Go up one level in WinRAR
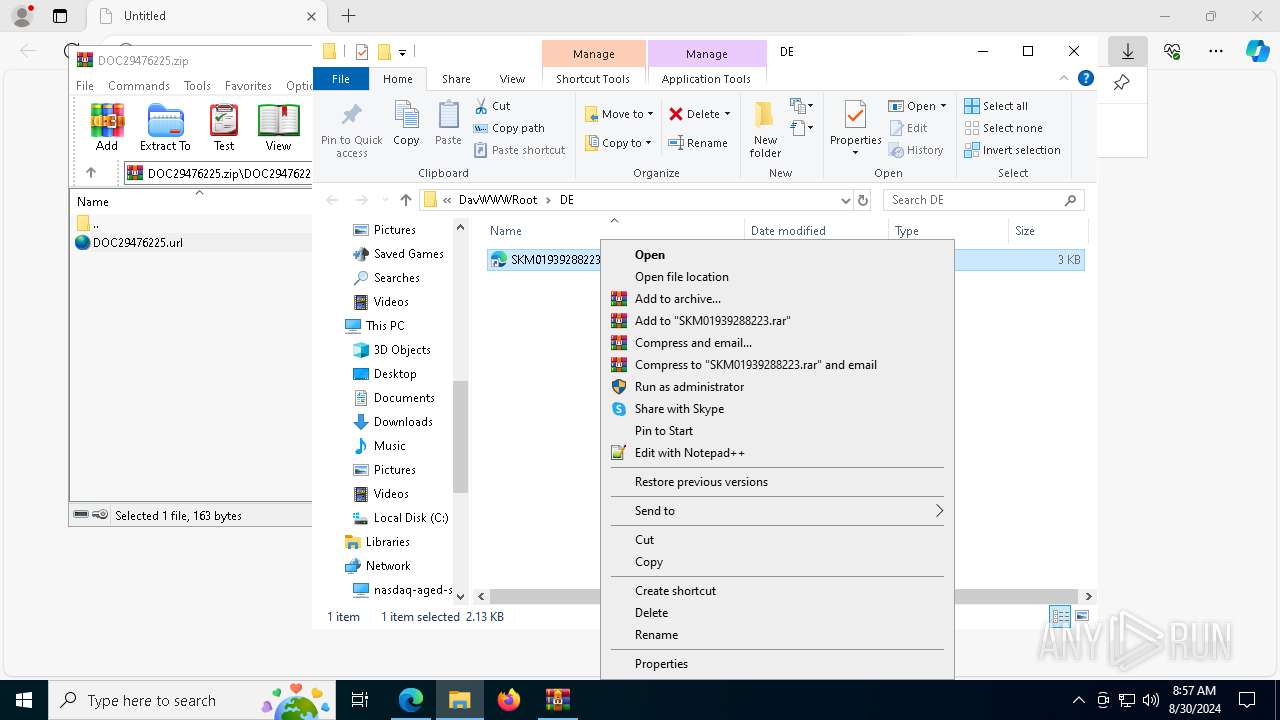 [x=91, y=173]
